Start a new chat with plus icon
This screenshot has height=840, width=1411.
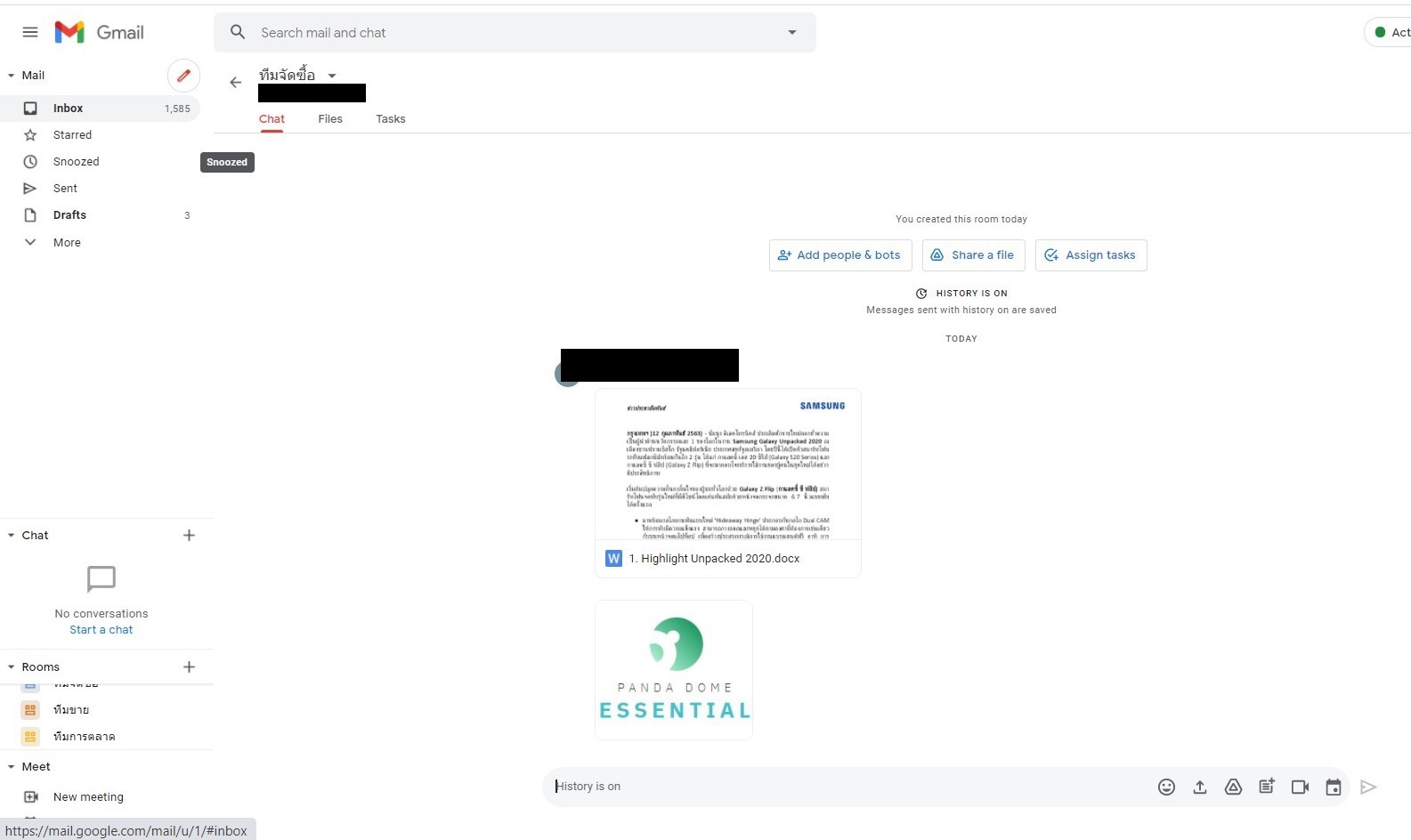[189, 536]
